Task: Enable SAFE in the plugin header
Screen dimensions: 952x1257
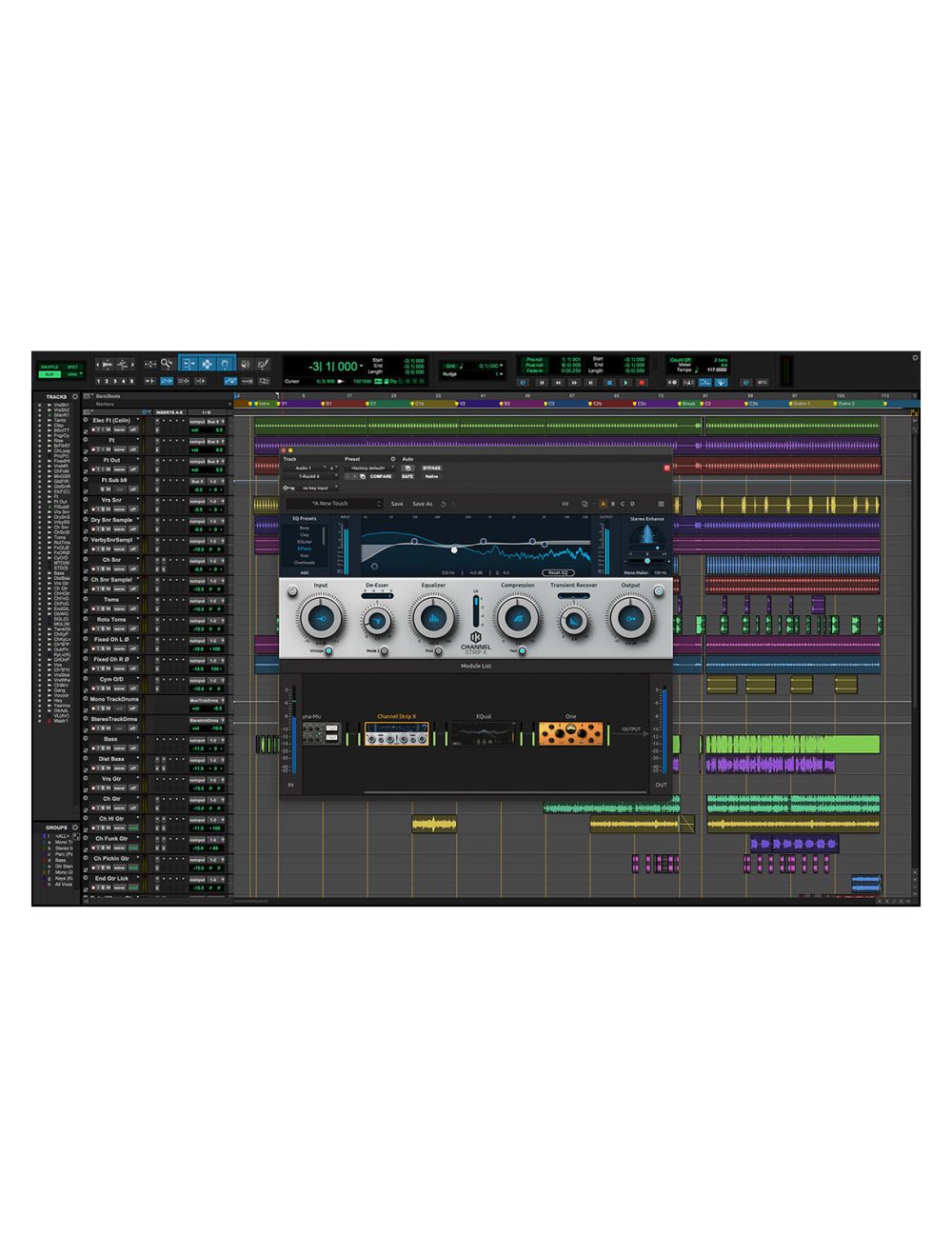Action: point(407,476)
